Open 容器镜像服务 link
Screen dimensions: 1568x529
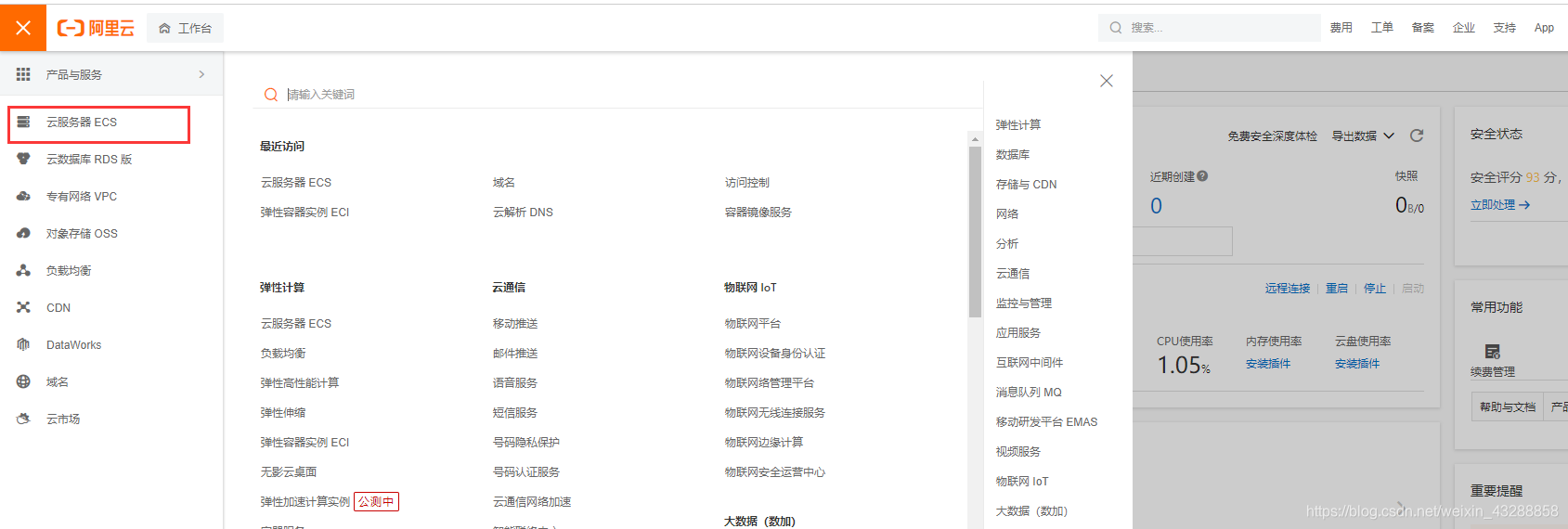758,213
